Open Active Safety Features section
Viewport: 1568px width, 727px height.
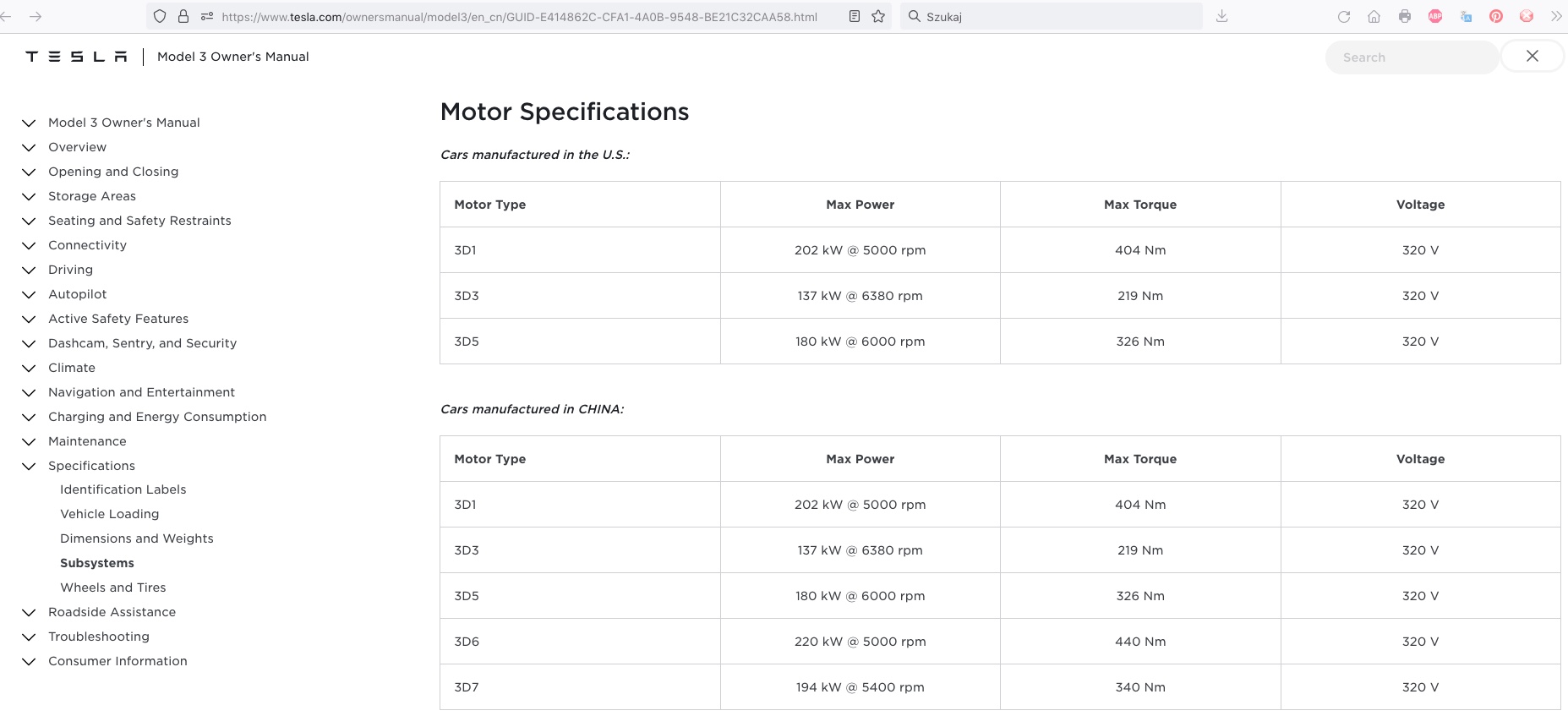tap(118, 319)
